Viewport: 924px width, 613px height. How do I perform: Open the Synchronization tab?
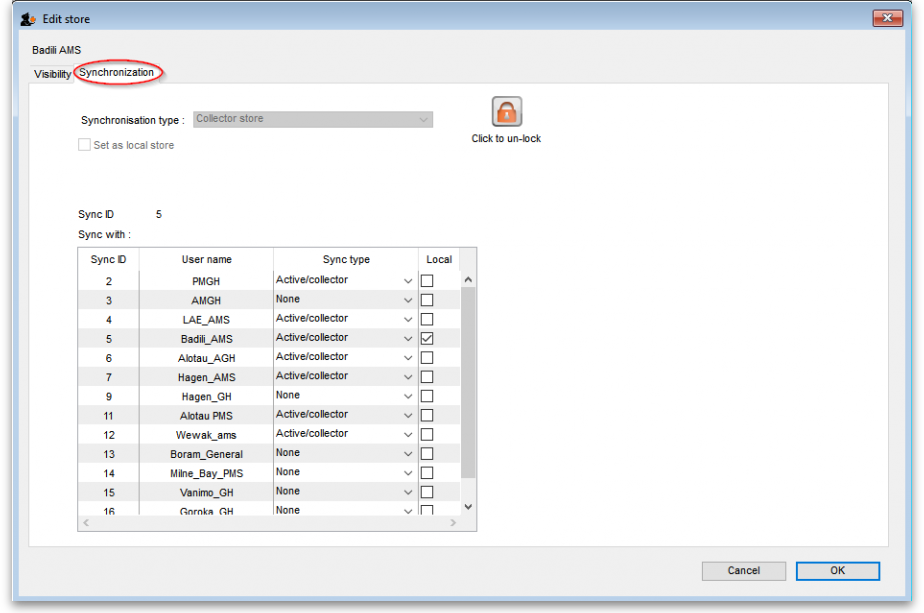pos(117,73)
